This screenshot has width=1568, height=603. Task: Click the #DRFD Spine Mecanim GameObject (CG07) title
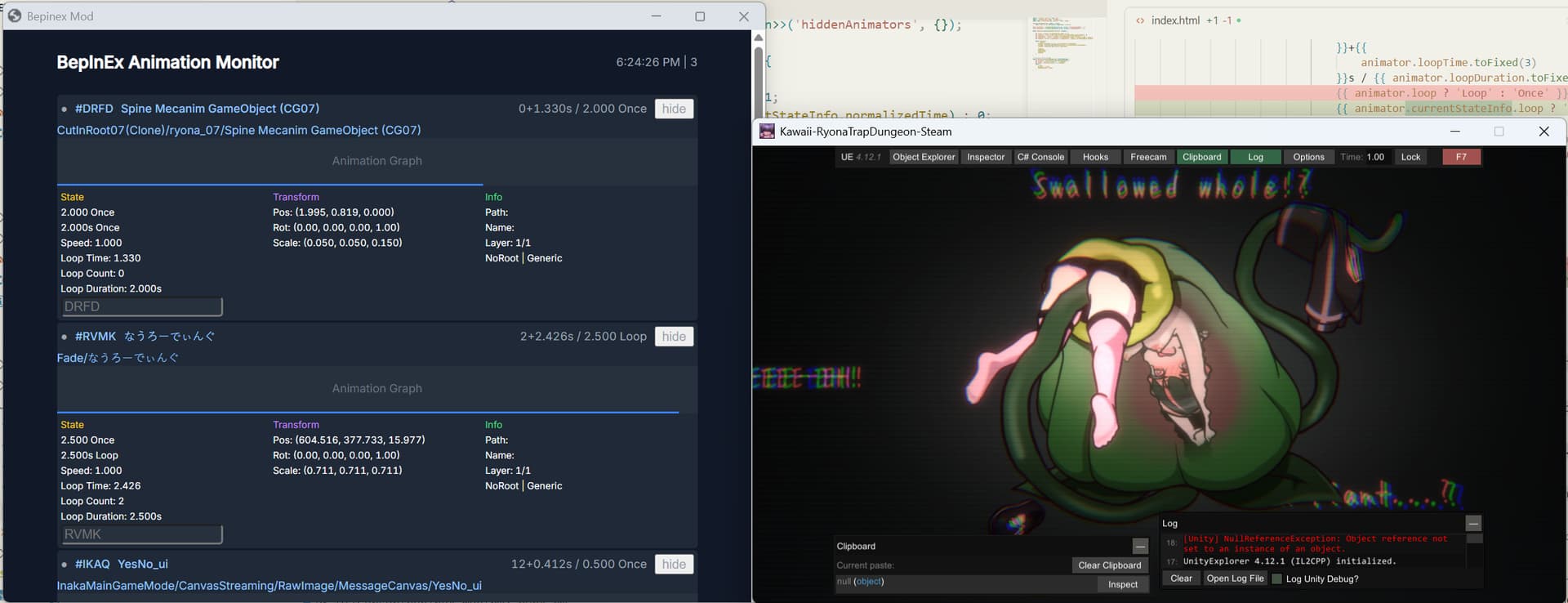point(197,109)
